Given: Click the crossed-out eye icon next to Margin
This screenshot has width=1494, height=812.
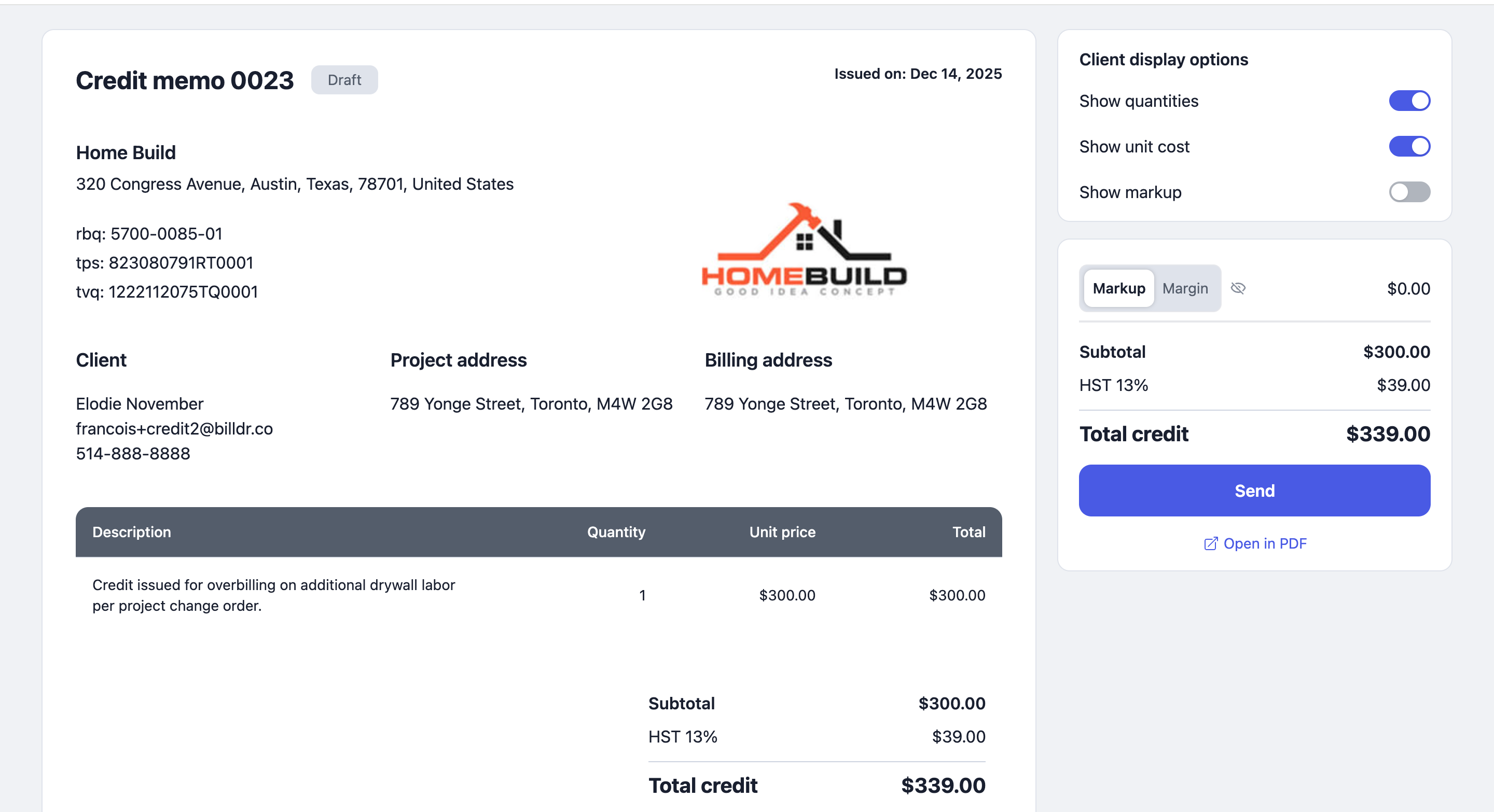Looking at the screenshot, I should click(x=1238, y=289).
